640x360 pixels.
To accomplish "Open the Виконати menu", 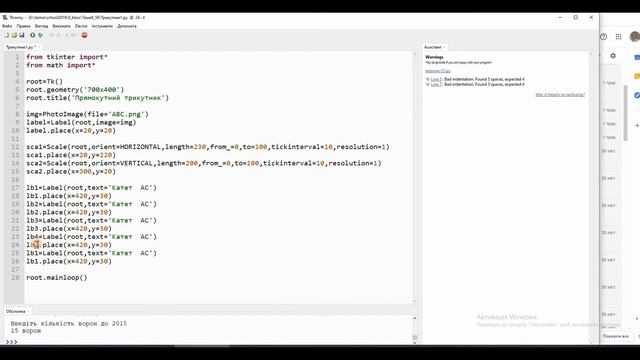I will point(61,26).
